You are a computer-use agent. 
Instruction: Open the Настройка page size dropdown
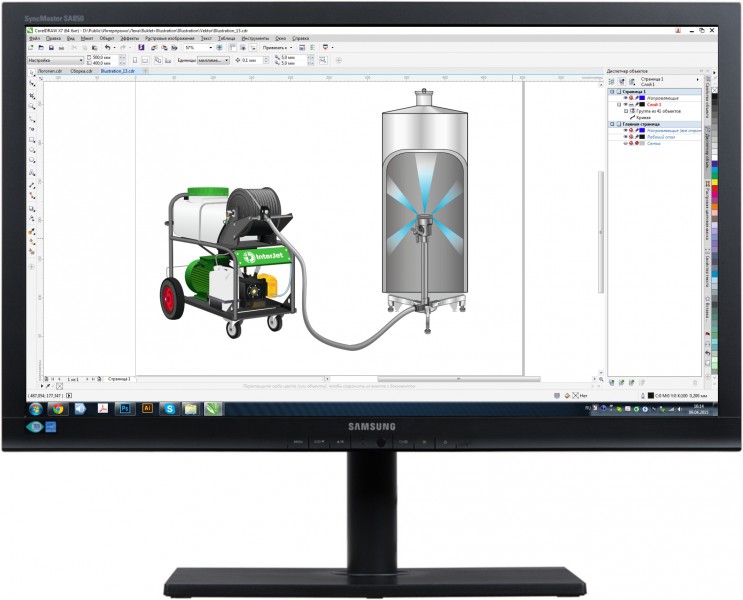point(81,60)
